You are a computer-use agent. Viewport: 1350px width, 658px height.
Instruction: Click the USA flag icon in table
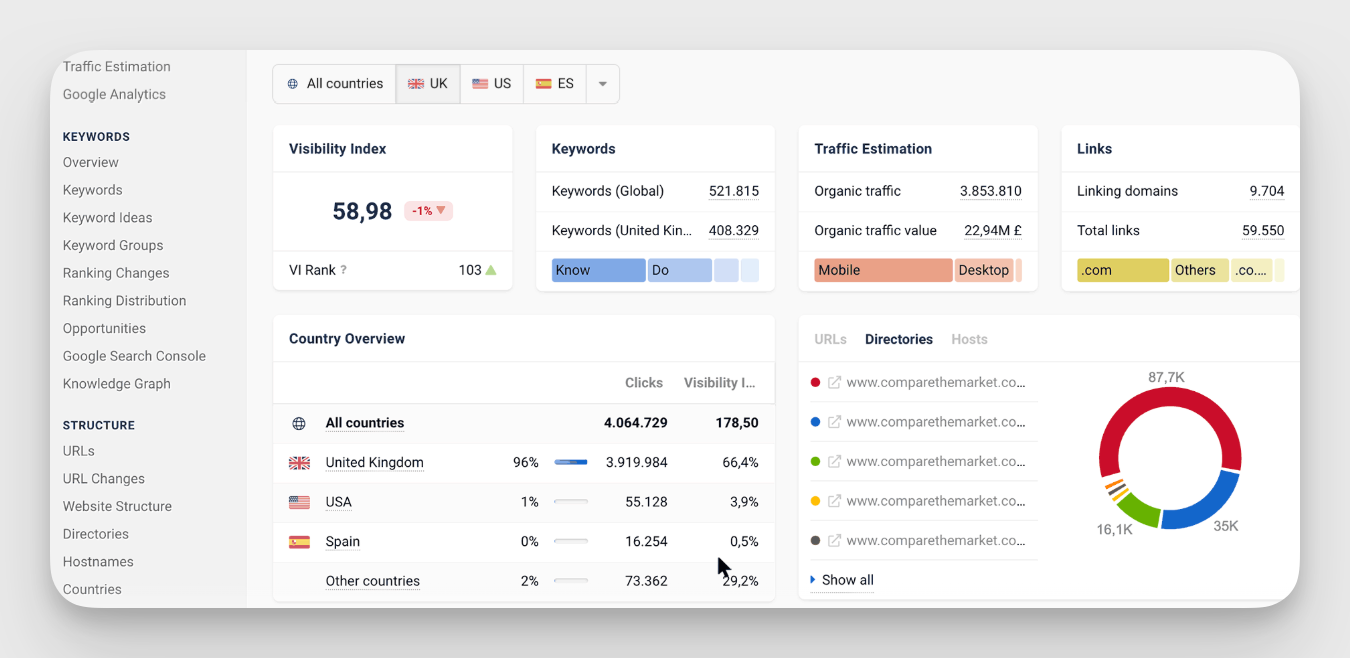pyautogui.click(x=299, y=502)
